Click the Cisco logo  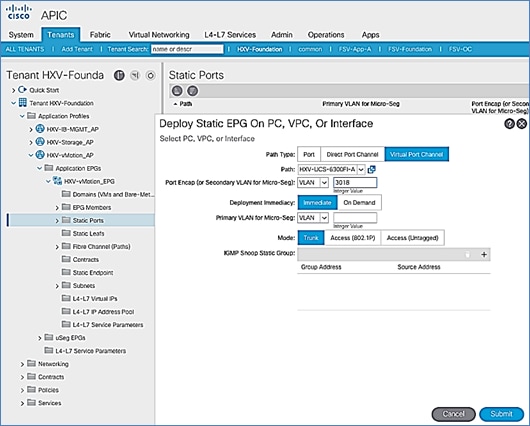19,12
